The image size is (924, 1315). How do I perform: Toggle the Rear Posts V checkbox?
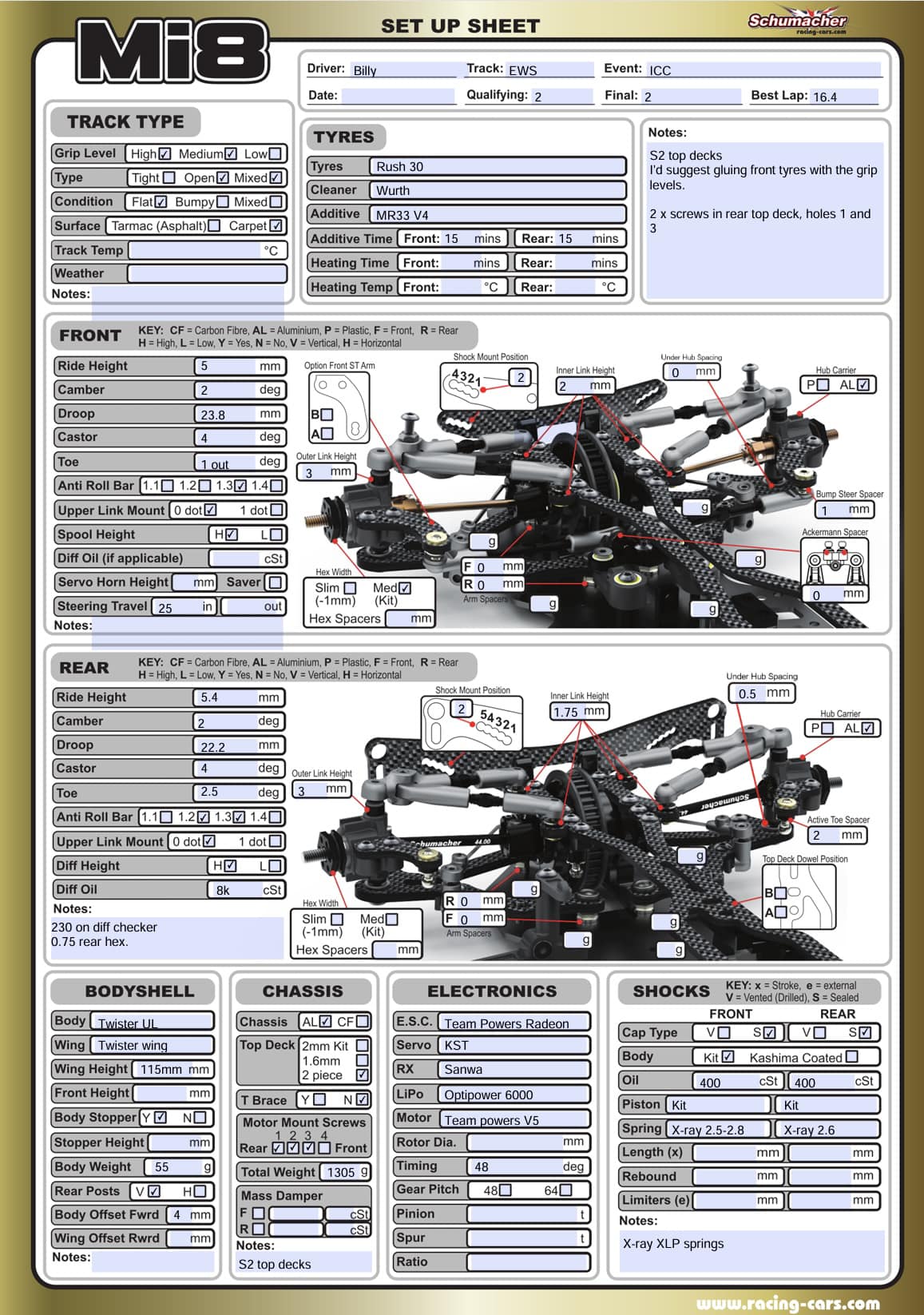click(154, 1191)
